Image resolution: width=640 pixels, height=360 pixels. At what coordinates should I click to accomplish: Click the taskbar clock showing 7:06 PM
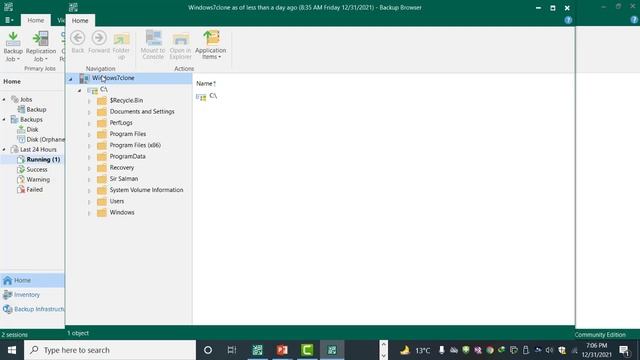597,350
